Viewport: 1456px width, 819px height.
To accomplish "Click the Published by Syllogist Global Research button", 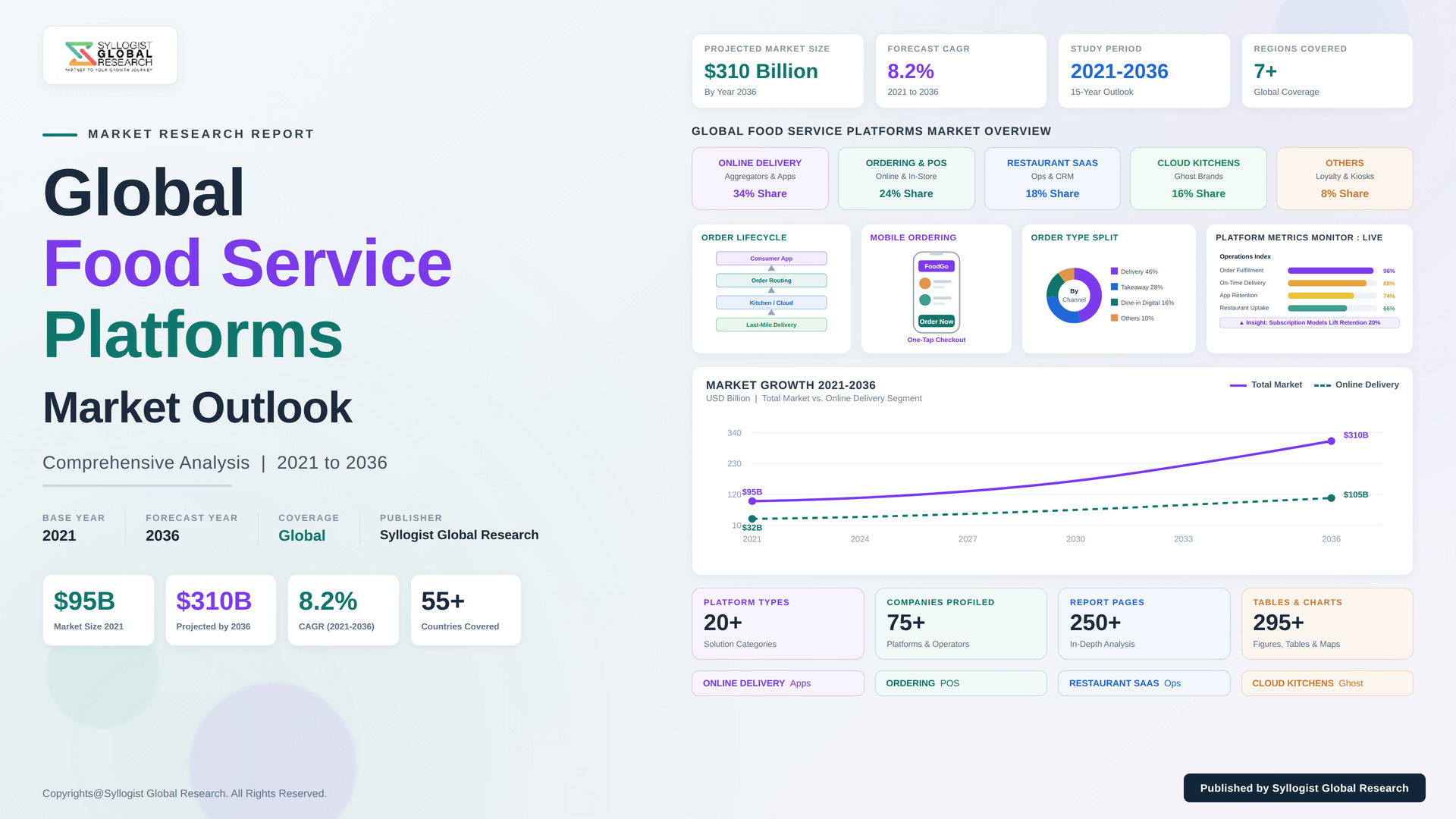I will pyautogui.click(x=1304, y=788).
